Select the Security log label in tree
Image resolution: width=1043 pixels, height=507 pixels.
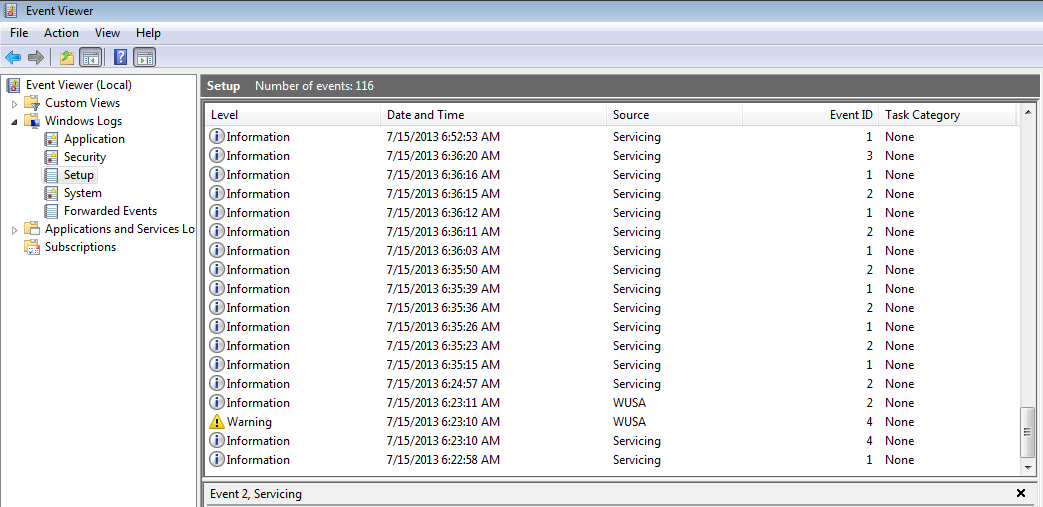point(85,157)
